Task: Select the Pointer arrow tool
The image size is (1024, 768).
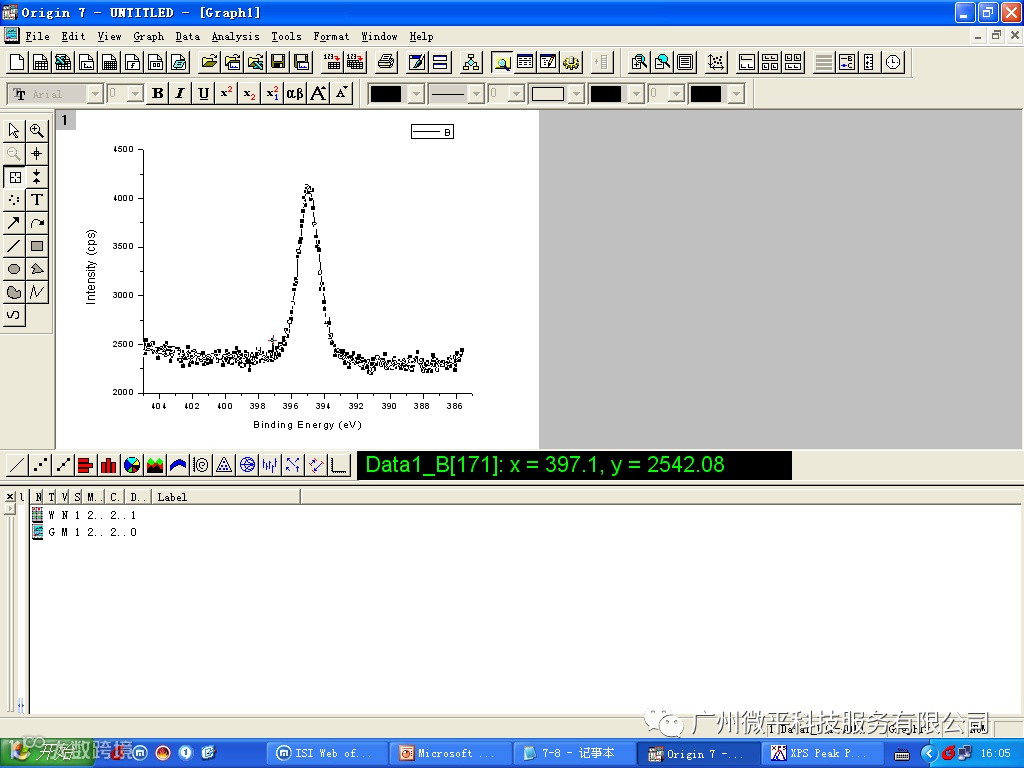Action: 14,131
